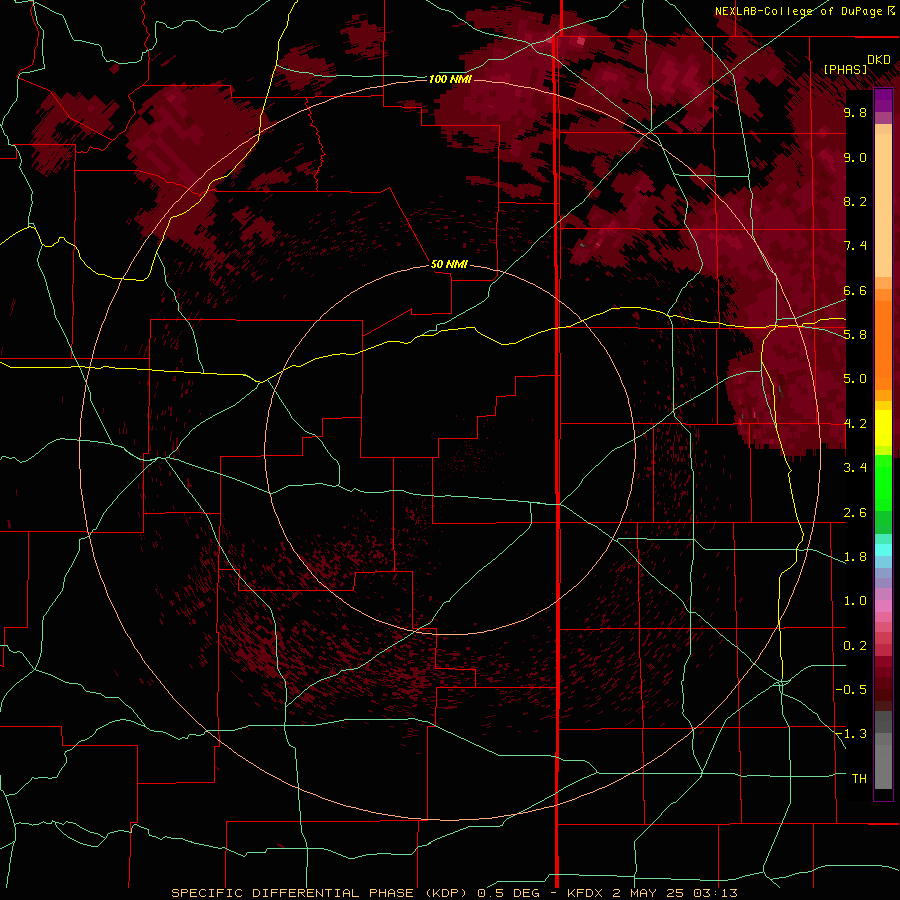
Task: Click the 5.8 value on color scale
Action: pyautogui.click(x=855, y=335)
